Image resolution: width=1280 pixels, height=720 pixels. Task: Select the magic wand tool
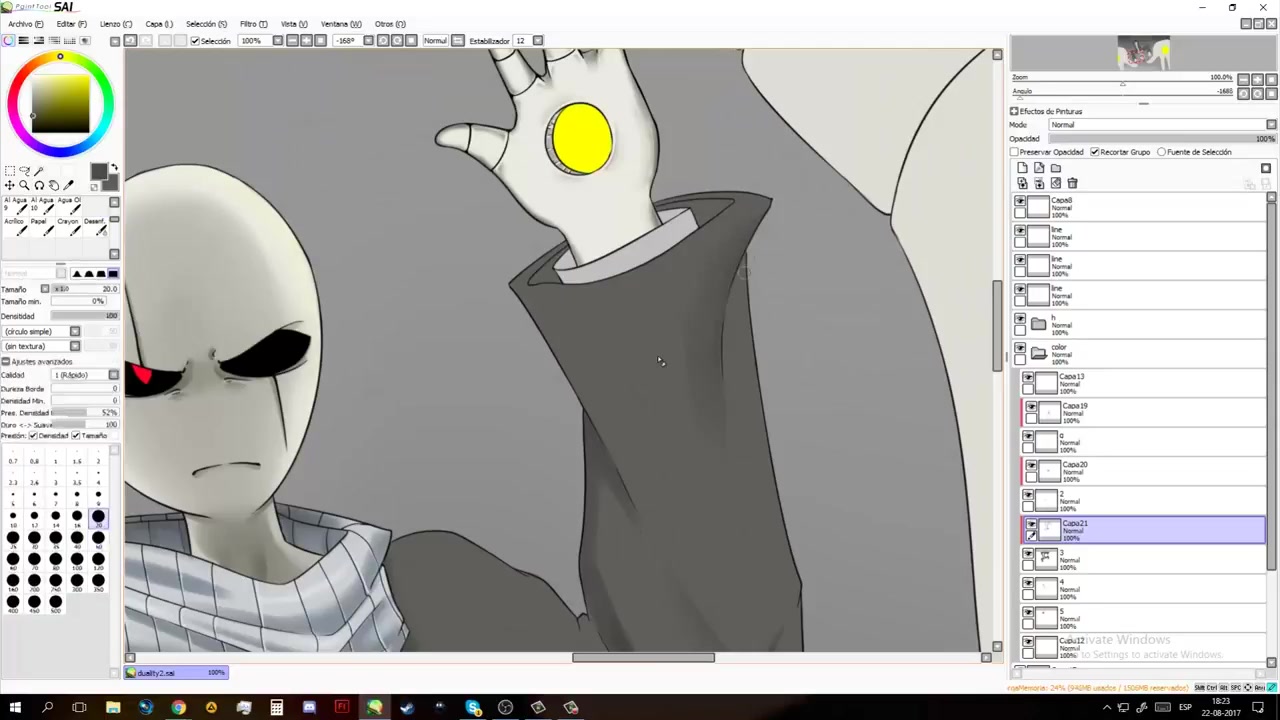[x=39, y=171]
